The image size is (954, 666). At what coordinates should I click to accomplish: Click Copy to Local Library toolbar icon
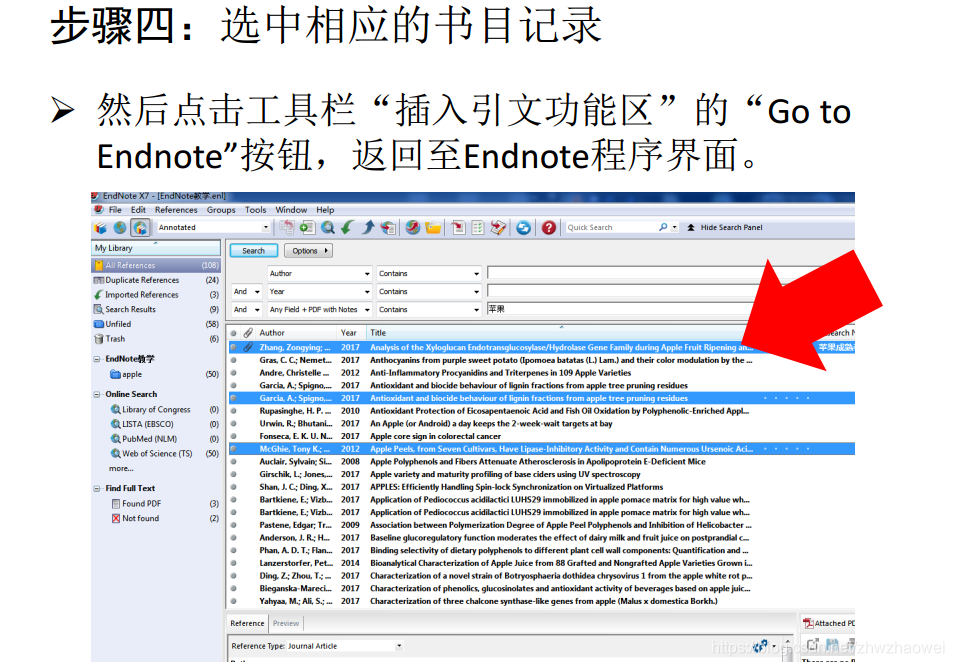(x=286, y=227)
